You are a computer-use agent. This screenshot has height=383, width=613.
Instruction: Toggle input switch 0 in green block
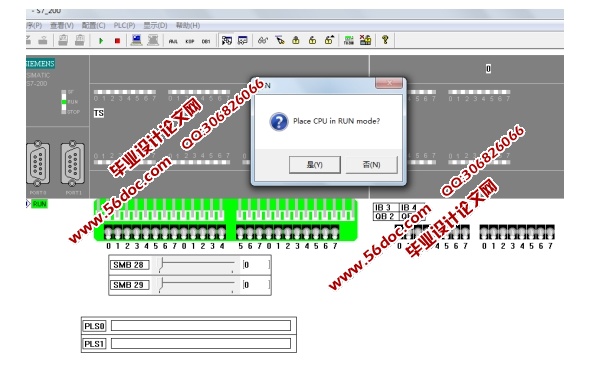pyautogui.click(x=108, y=233)
